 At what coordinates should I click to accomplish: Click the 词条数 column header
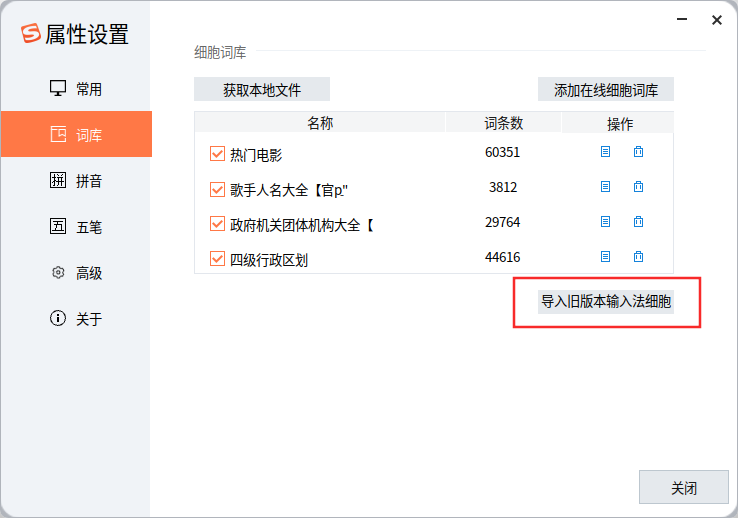click(503, 123)
